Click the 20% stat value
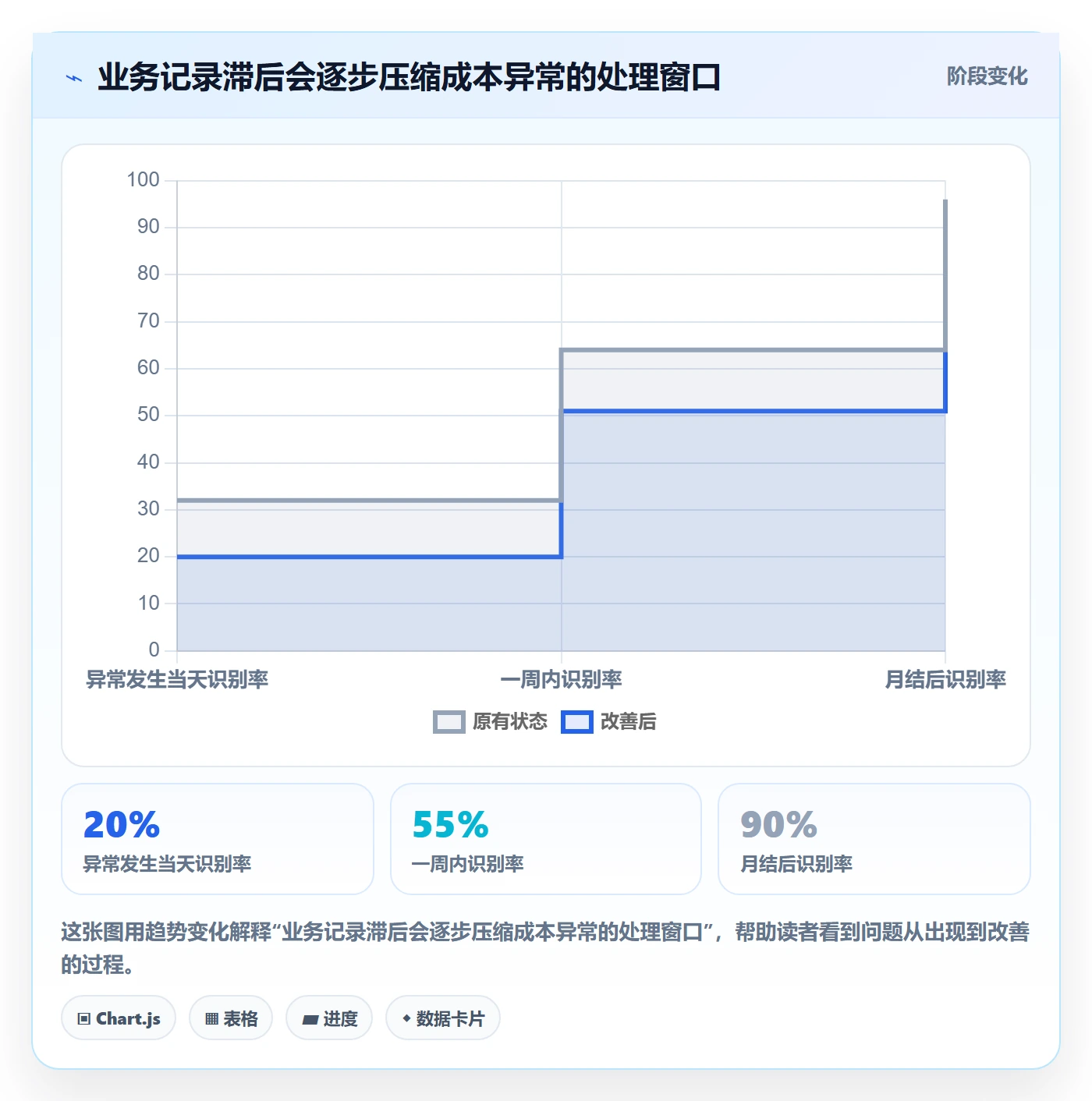 pos(122,825)
